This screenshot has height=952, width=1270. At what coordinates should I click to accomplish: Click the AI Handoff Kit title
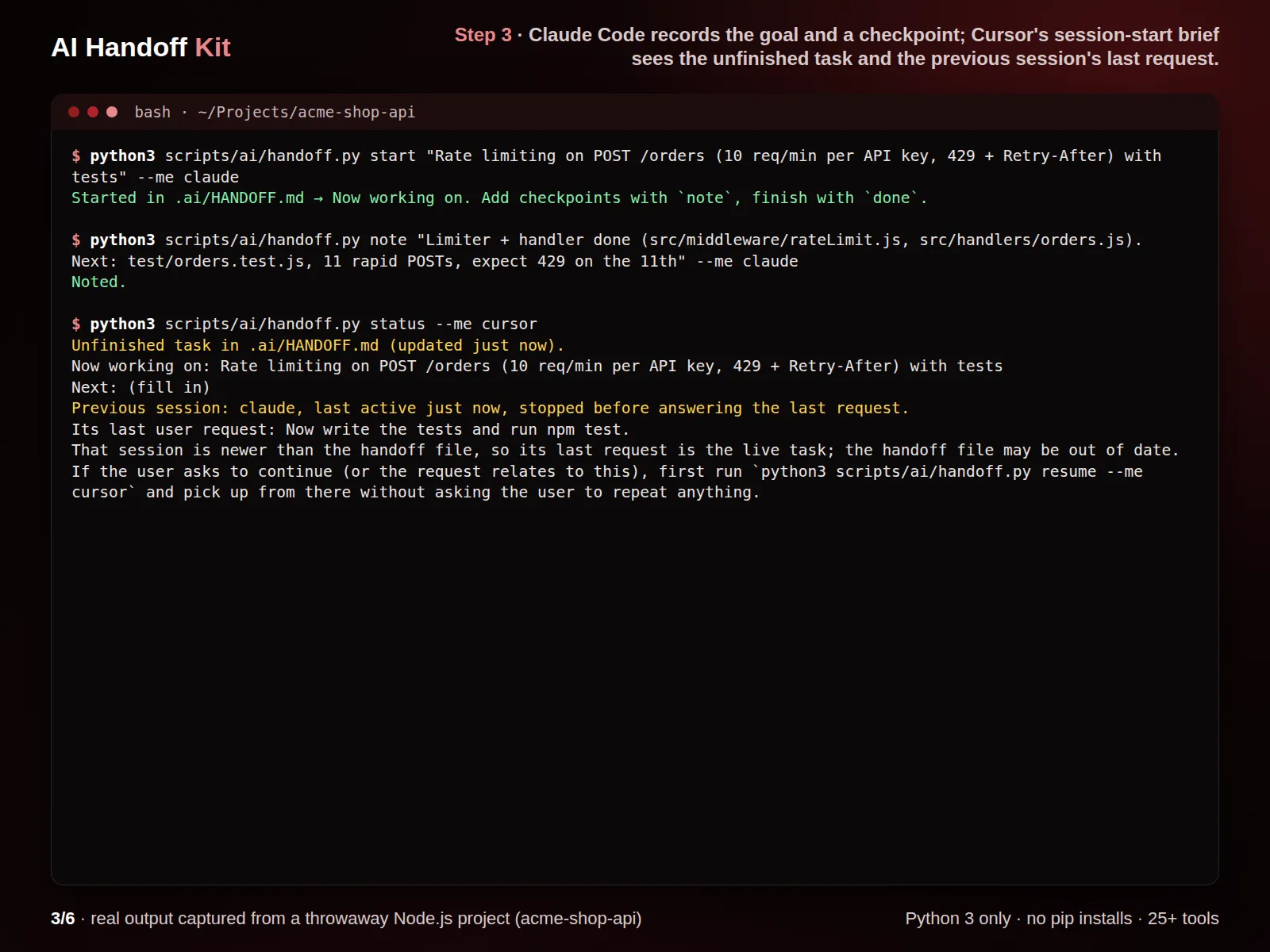tap(140, 48)
